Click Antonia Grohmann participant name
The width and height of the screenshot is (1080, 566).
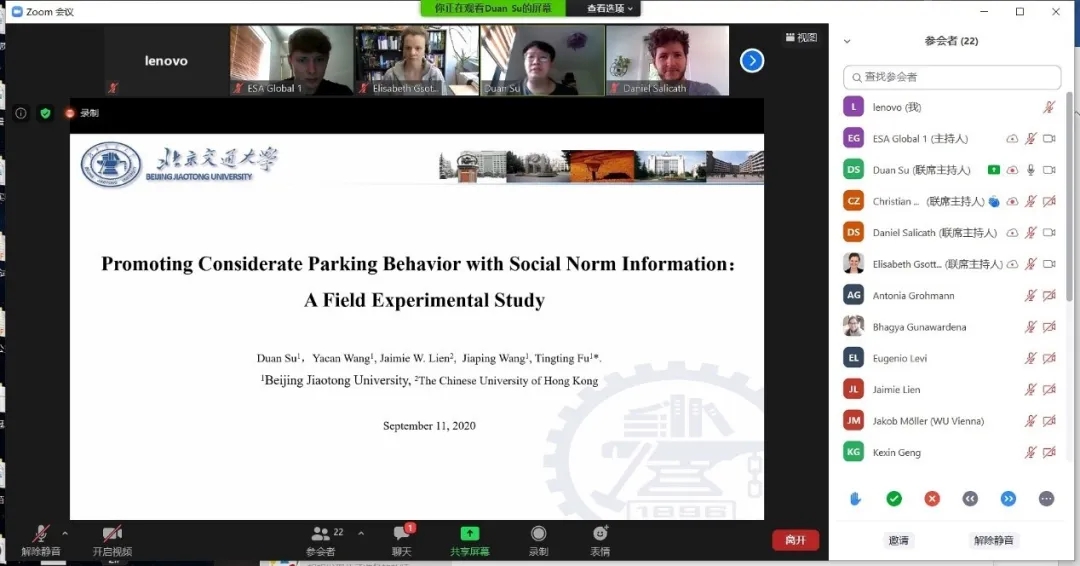(x=913, y=295)
